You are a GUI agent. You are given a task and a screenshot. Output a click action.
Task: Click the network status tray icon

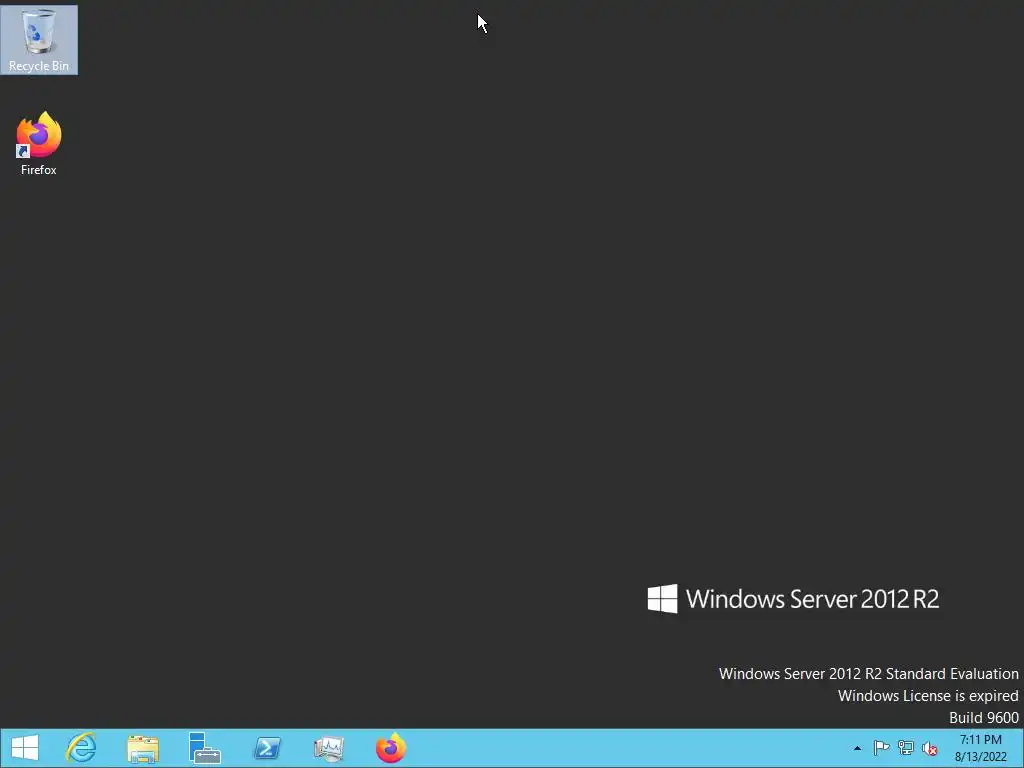[x=906, y=748]
